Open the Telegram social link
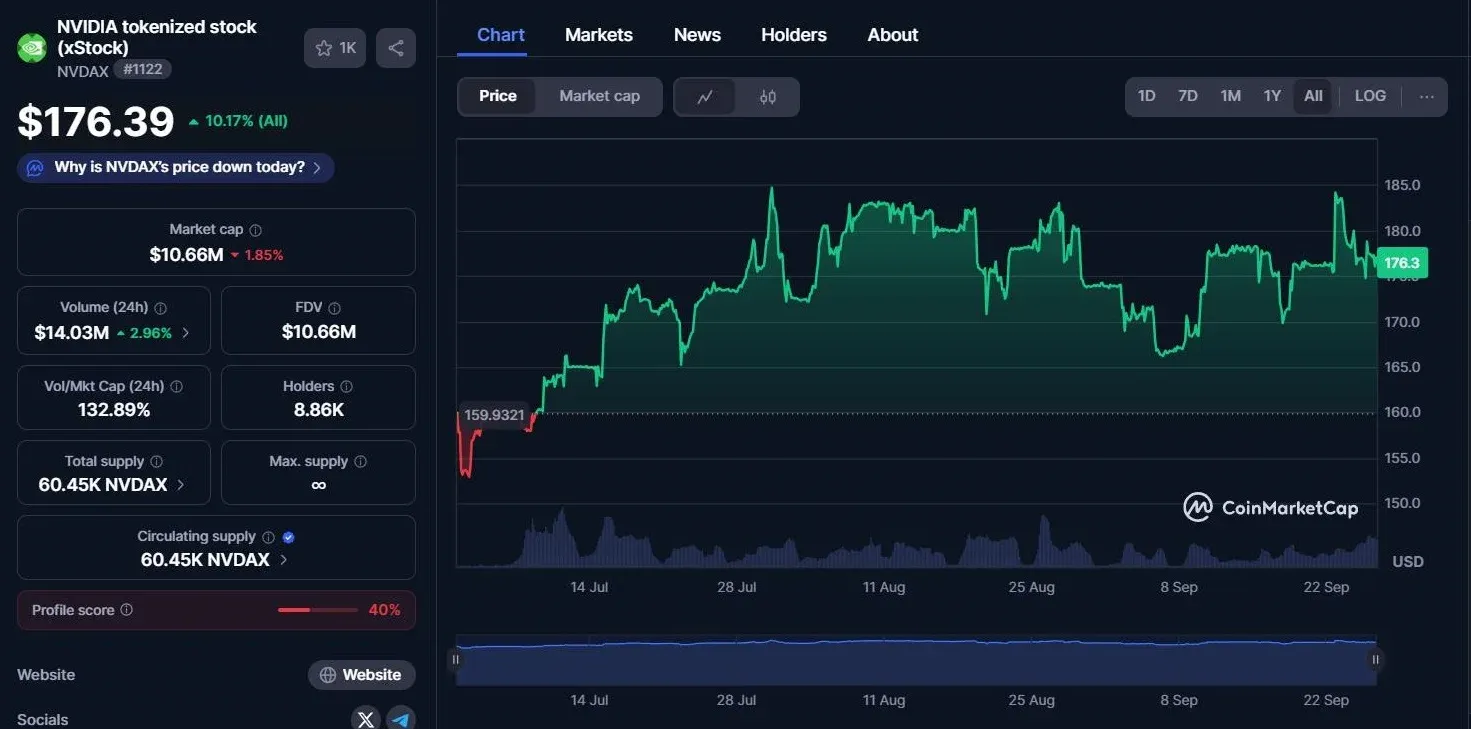 pos(401,719)
